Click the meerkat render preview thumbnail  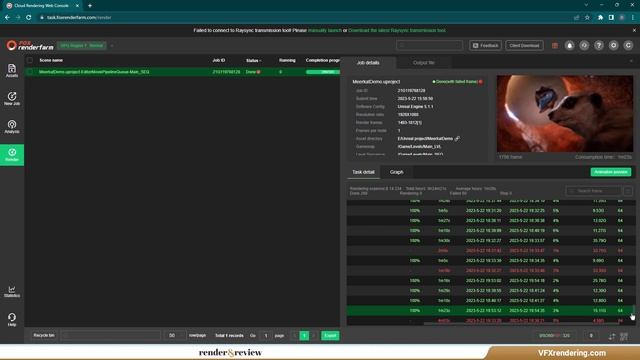click(x=564, y=113)
